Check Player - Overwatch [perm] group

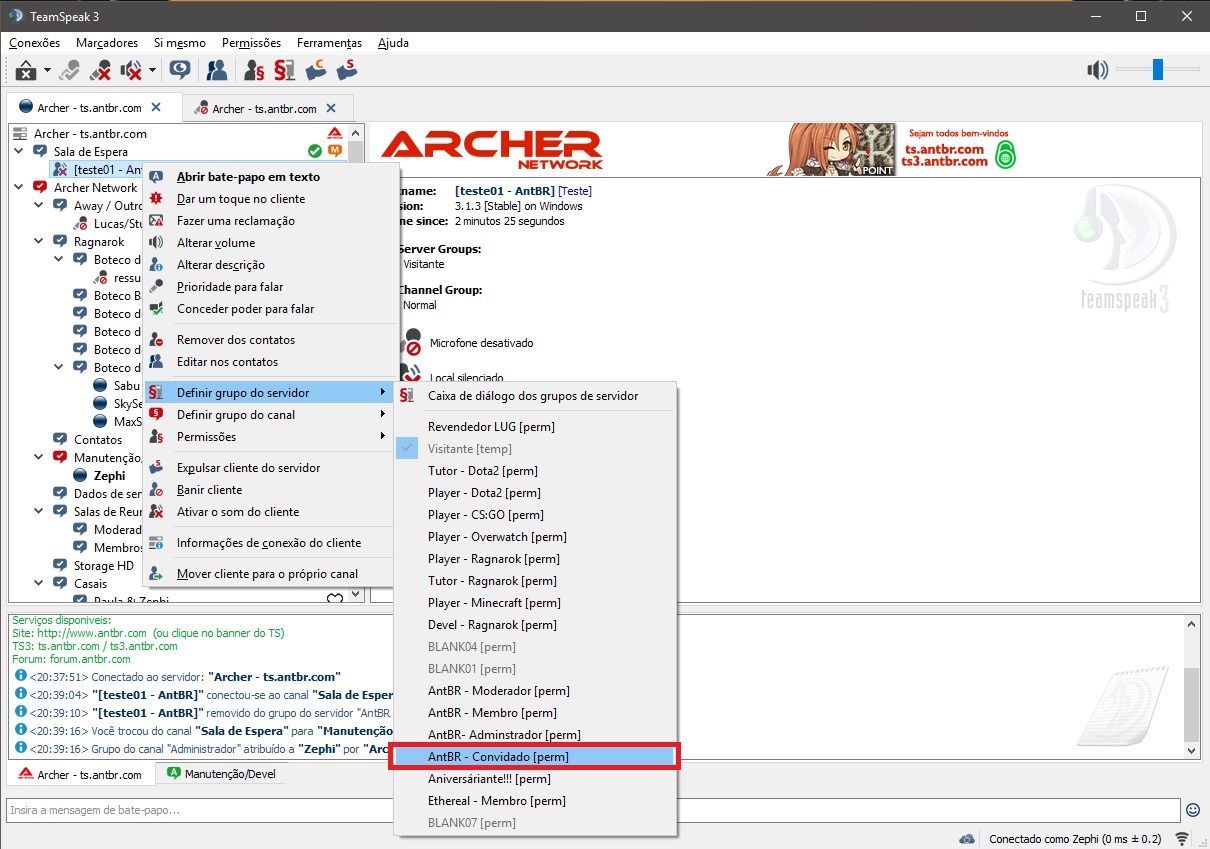[x=535, y=536]
